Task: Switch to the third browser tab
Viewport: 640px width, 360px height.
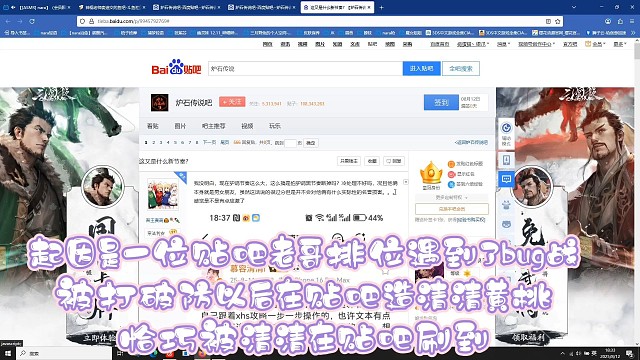Action: (x=187, y=7)
